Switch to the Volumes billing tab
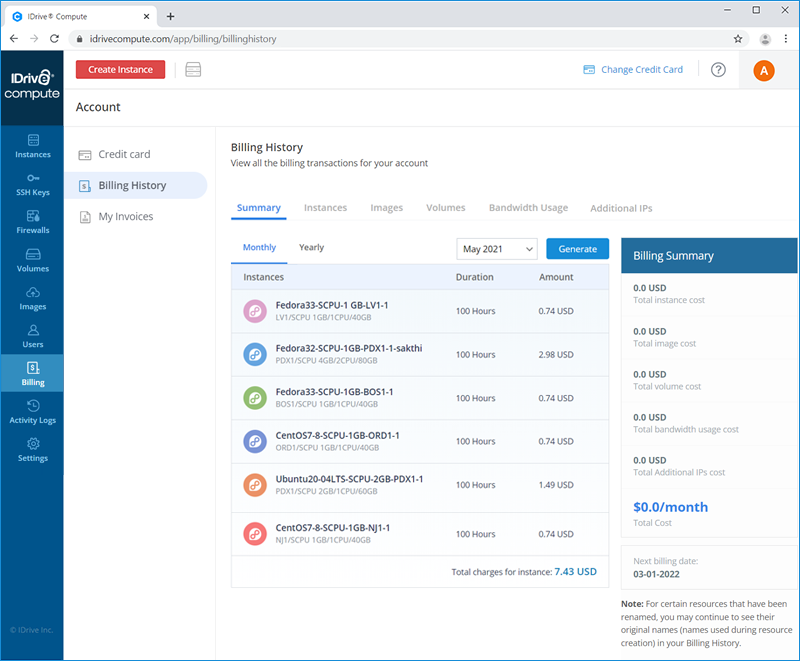The height and width of the screenshot is (661, 800). (x=446, y=208)
